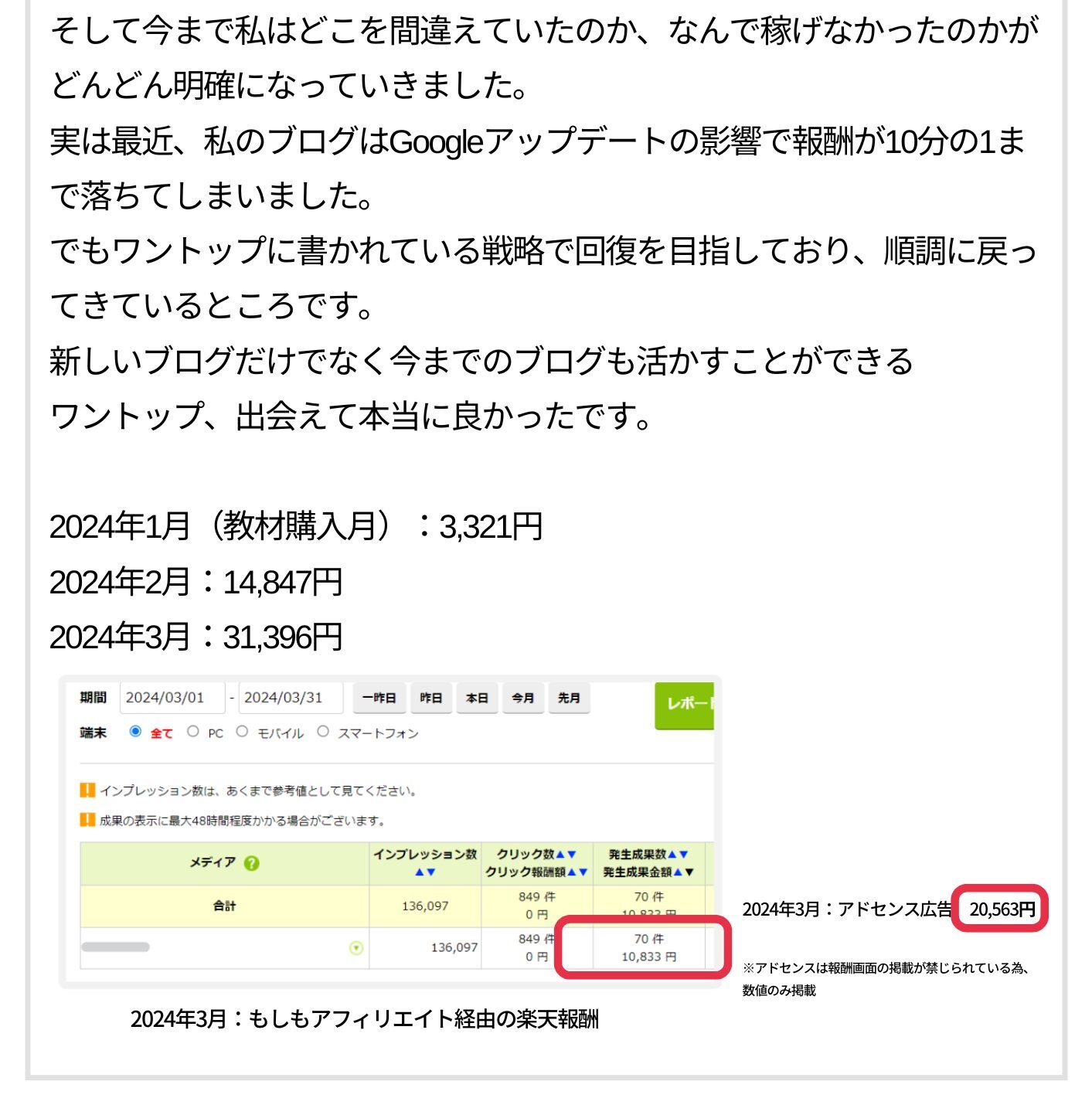Click the caption 2024年3月：もしもアフィリエイト経由の楽天報酬
1092x1115 pixels.
tap(365, 1019)
